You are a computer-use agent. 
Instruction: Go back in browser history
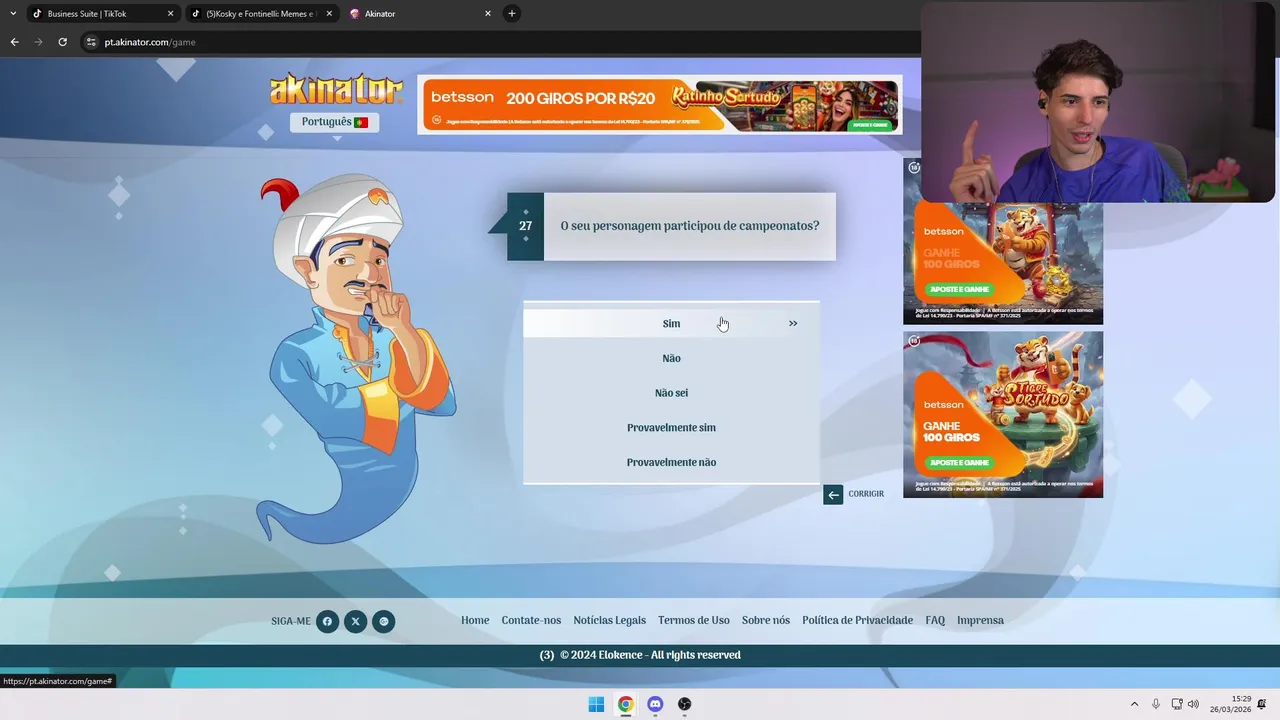[x=14, y=42]
